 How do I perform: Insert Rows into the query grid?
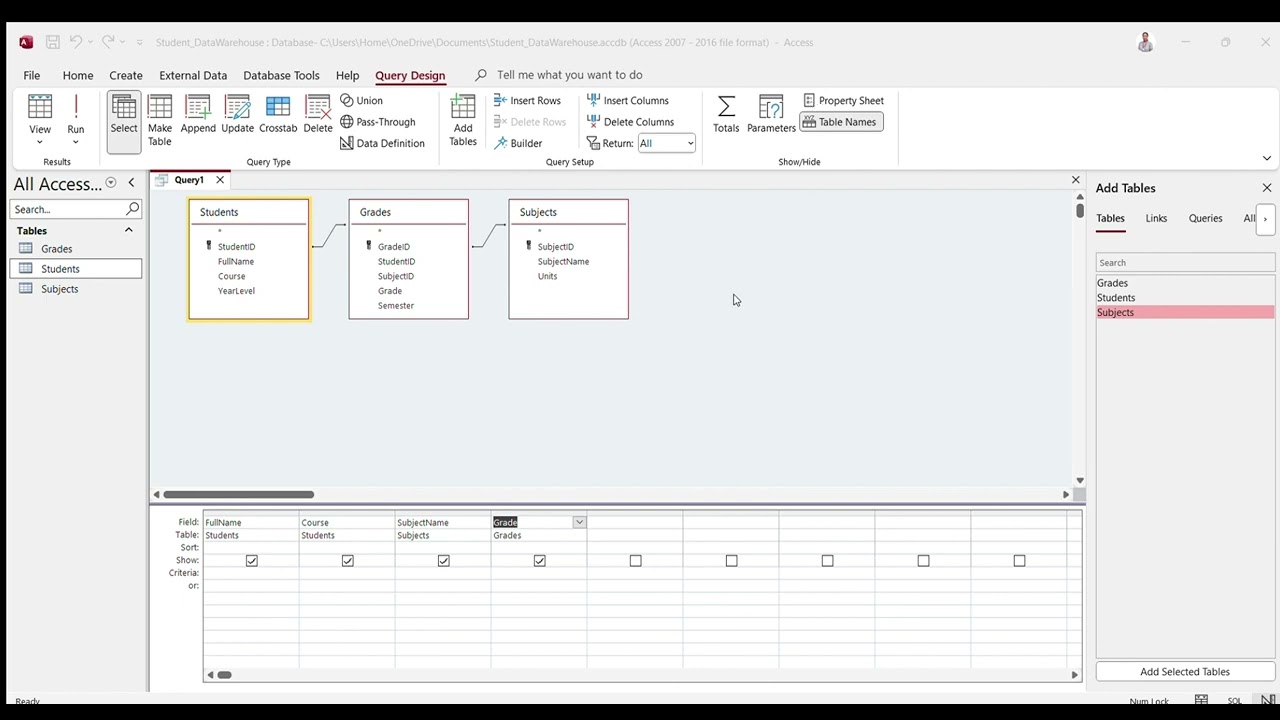click(x=527, y=100)
